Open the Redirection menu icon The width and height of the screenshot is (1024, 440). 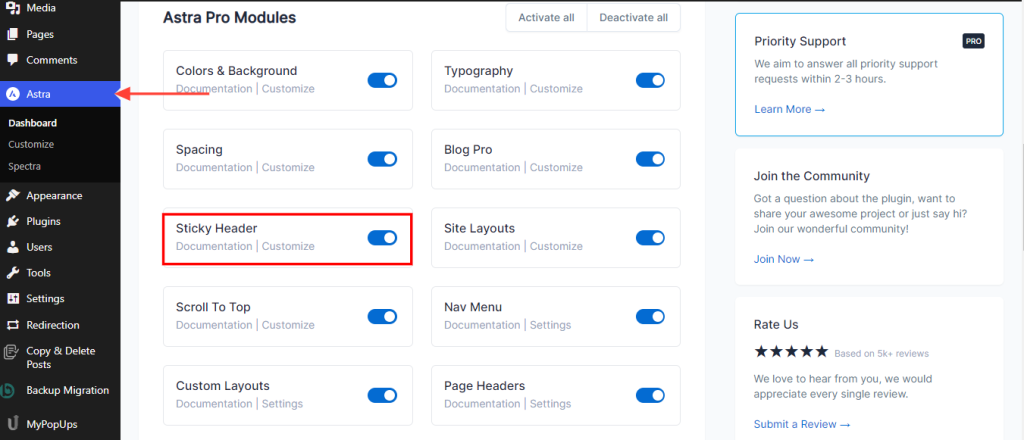pyautogui.click(x=12, y=324)
